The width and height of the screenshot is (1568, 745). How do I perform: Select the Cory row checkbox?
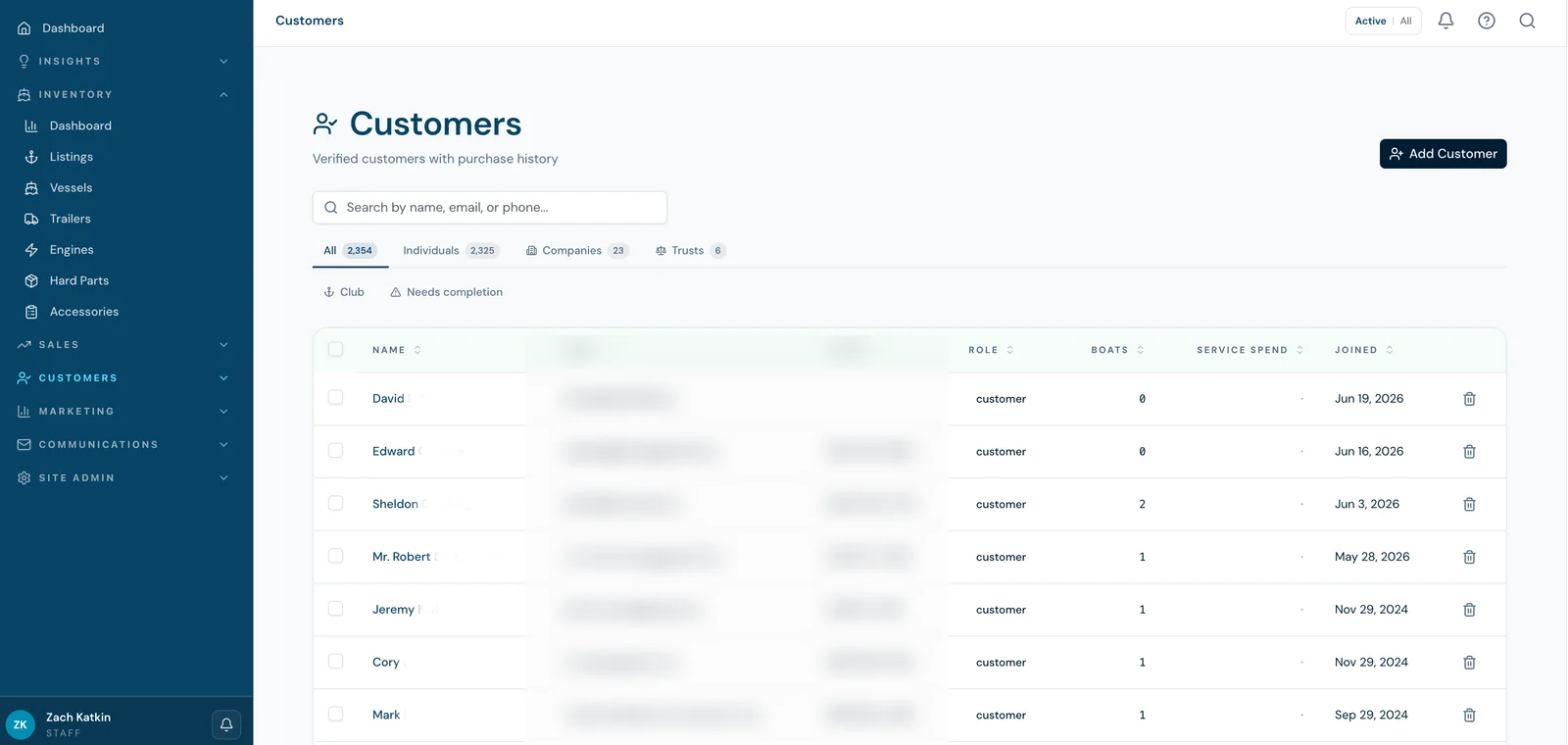[335, 662]
